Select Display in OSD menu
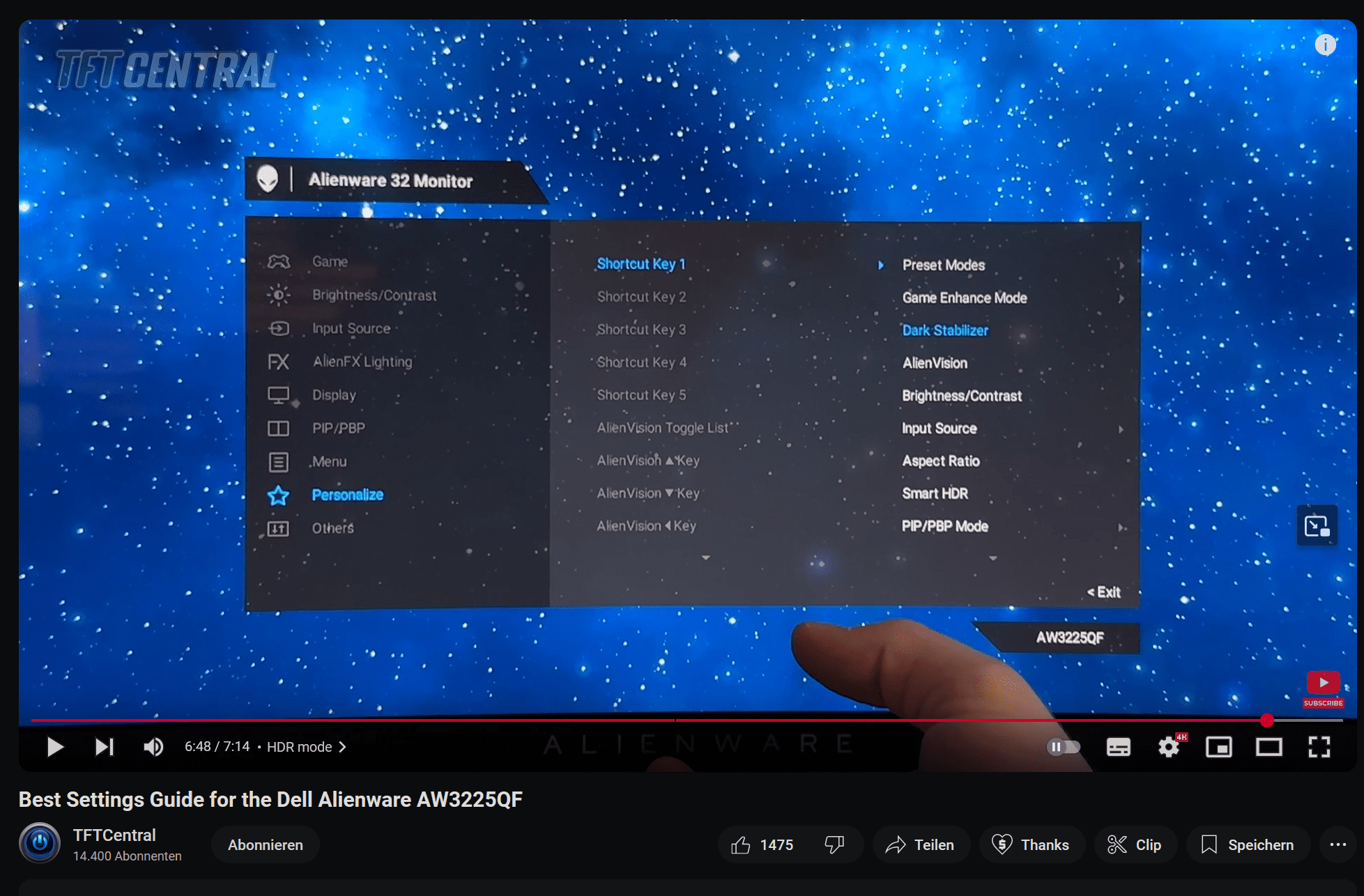The width and height of the screenshot is (1364, 896). [334, 395]
